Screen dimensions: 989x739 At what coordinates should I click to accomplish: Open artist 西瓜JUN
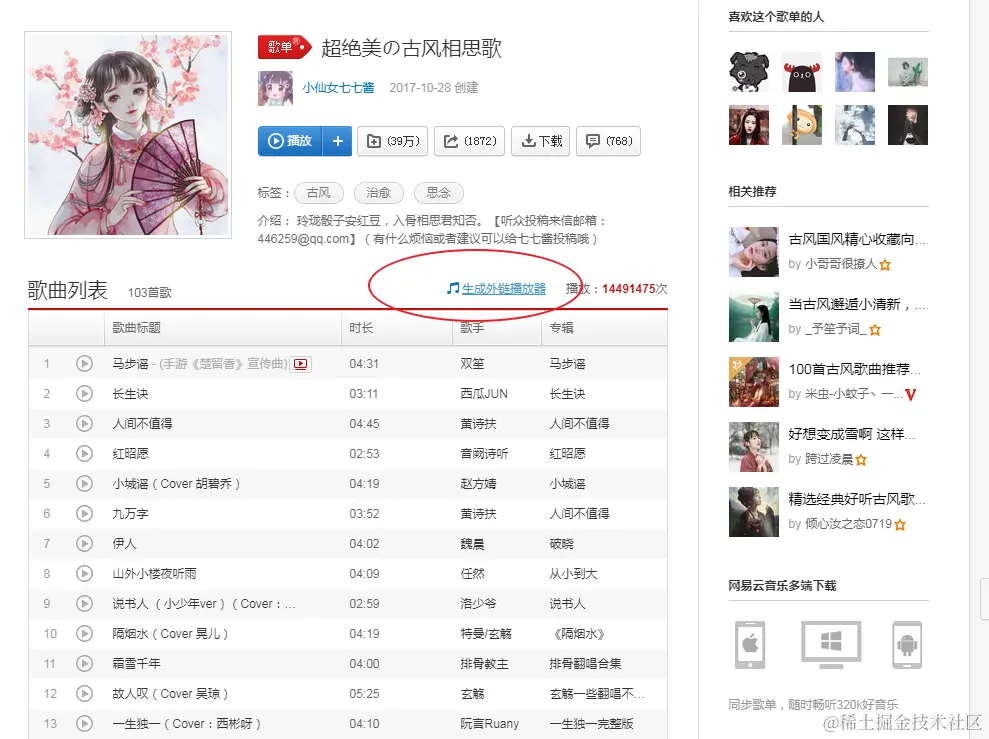484,393
